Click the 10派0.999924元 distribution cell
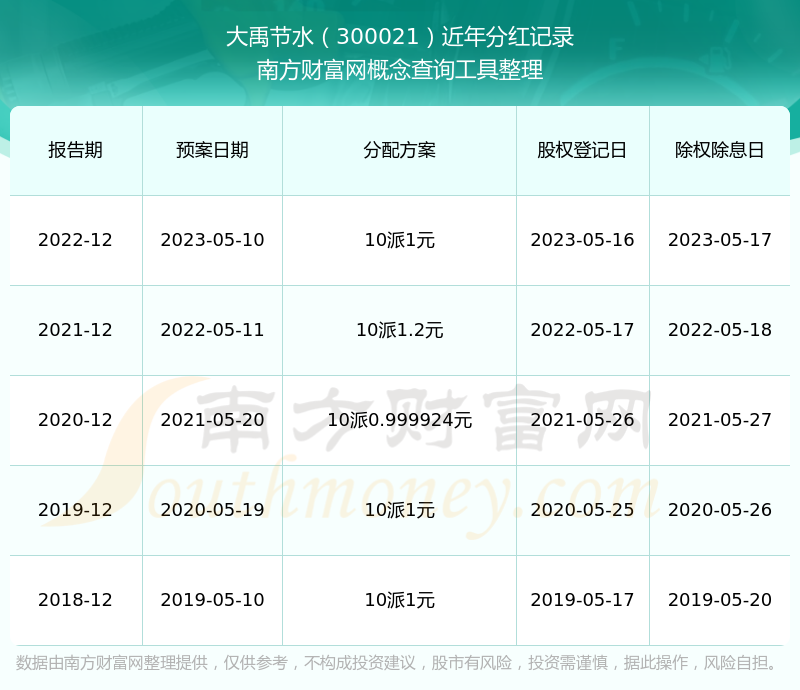Viewport: 800px width, 690px height. [x=399, y=420]
